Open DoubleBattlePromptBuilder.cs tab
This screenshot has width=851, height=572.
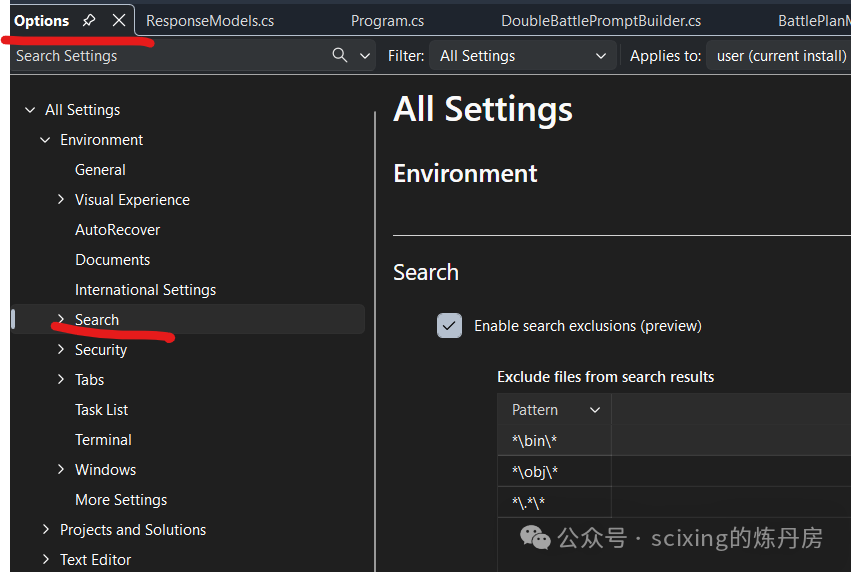[601, 21]
